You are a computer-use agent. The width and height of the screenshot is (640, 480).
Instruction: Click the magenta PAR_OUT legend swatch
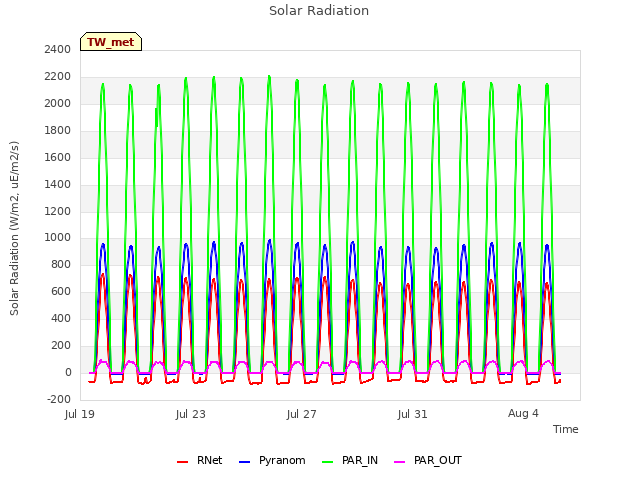pyautogui.click(x=400, y=462)
